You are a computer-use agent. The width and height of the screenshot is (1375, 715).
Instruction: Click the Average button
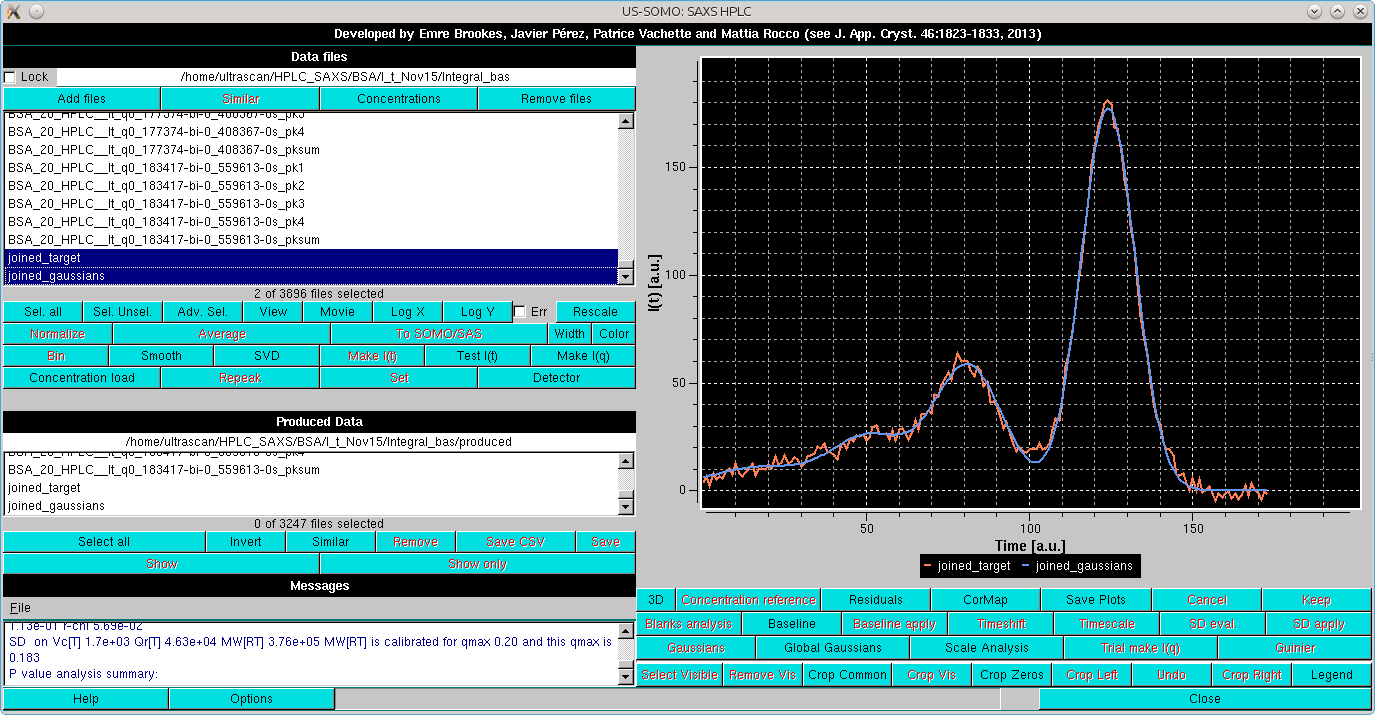(x=222, y=334)
